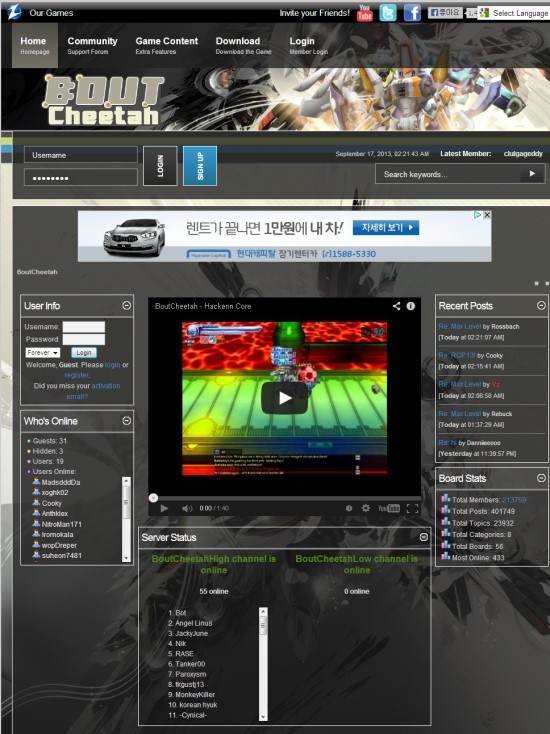Click the blue SIGN UP button
550x734 pixels.
pos(200,166)
